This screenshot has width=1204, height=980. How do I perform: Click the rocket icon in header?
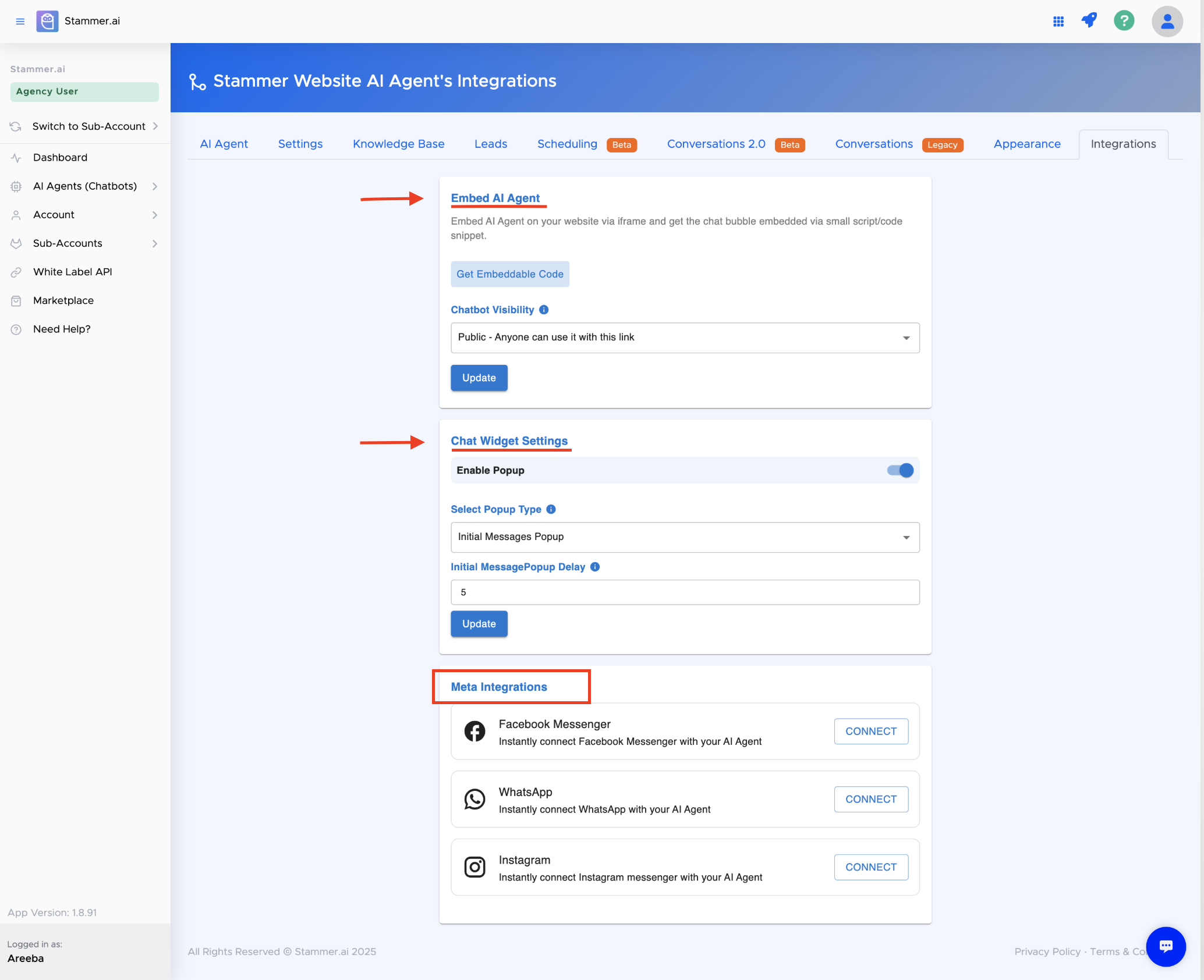click(1089, 20)
